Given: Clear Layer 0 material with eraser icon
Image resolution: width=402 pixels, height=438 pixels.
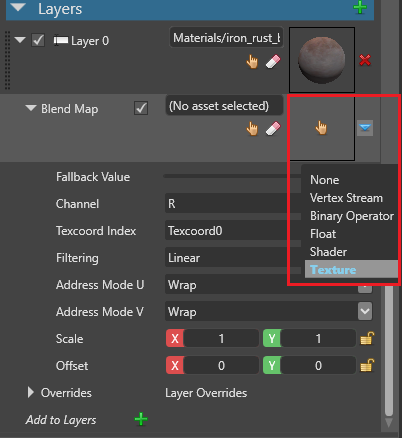Looking at the screenshot, I should [x=273, y=62].
